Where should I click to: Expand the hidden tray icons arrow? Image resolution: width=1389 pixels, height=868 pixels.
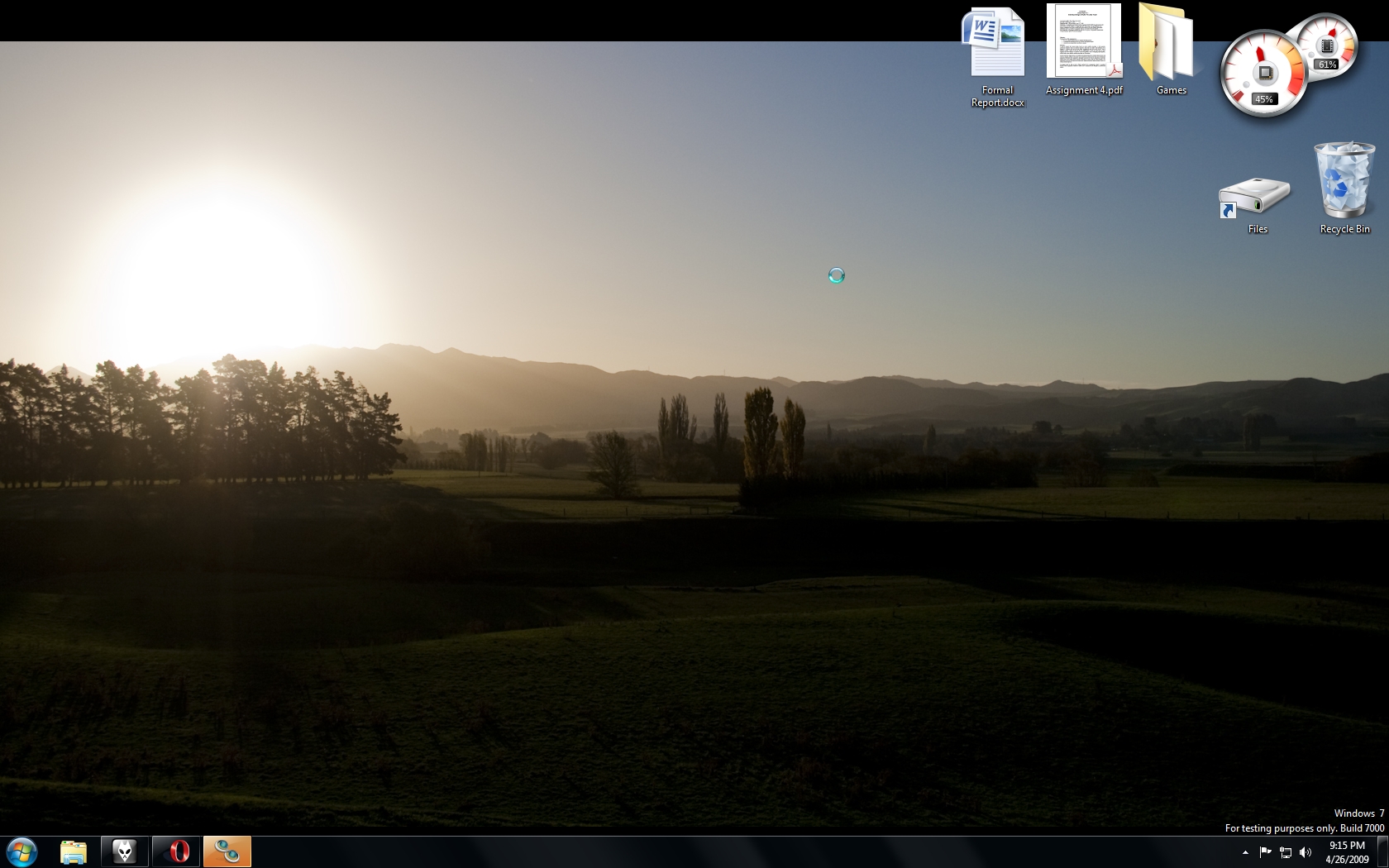(x=1245, y=852)
